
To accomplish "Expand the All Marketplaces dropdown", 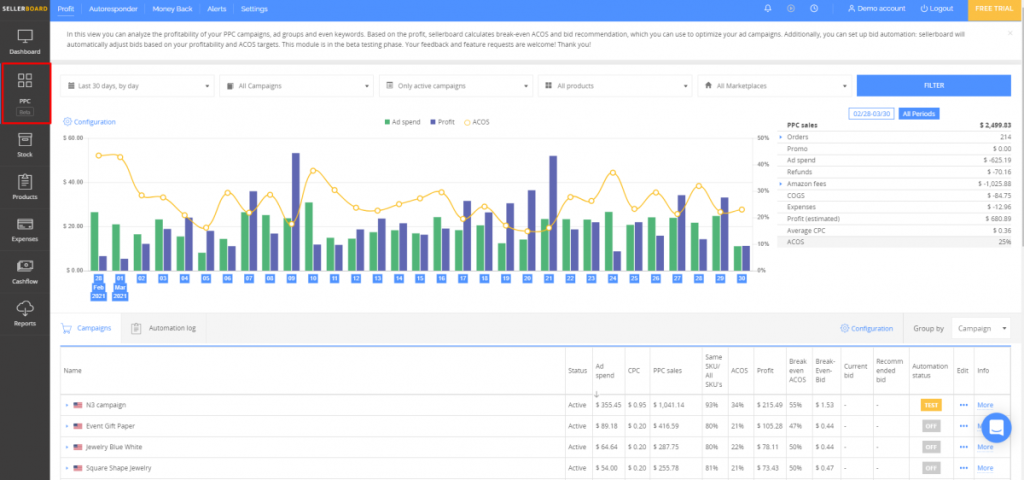I will [776, 86].
